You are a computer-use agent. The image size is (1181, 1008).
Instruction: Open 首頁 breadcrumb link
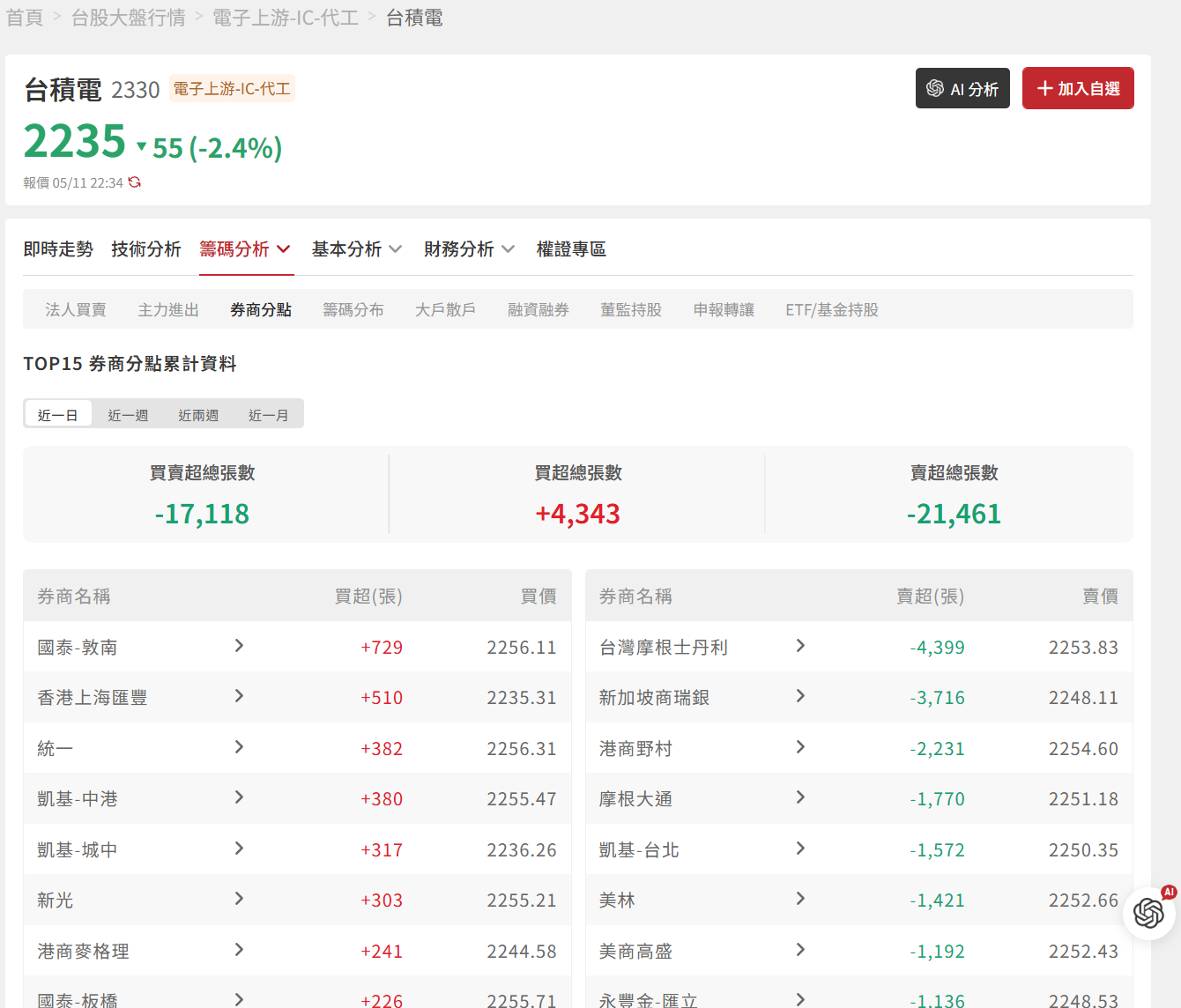(25, 18)
